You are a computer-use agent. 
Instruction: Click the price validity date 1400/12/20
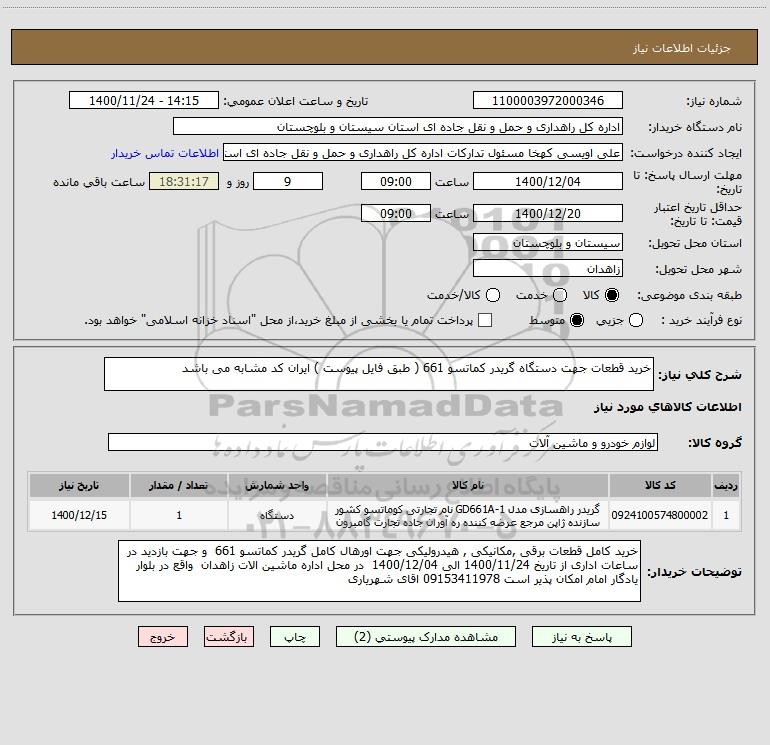(548, 213)
